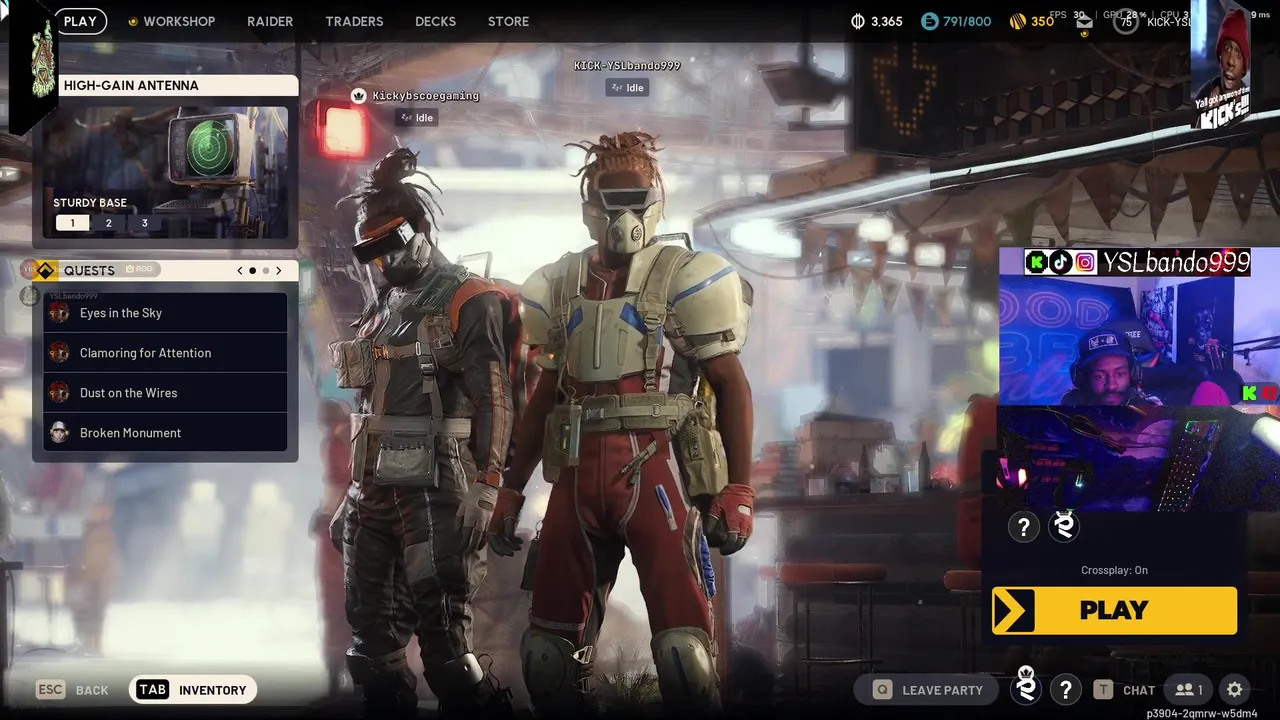Click the Instagram logo in stream overlay
The height and width of the screenshot is (720, 1280).
pyautogui.click(x=1085, y=262)
